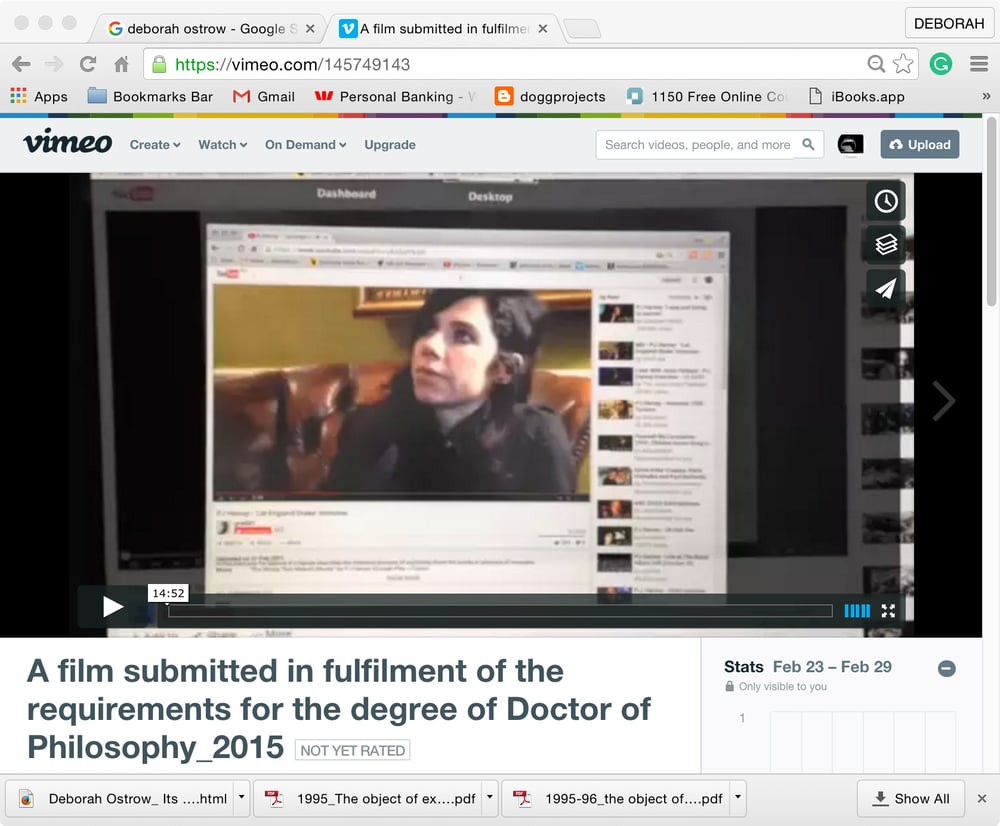1000x826 pixels.
Task: Expand the On Demand menu
Action: click(x=305, y=145)
